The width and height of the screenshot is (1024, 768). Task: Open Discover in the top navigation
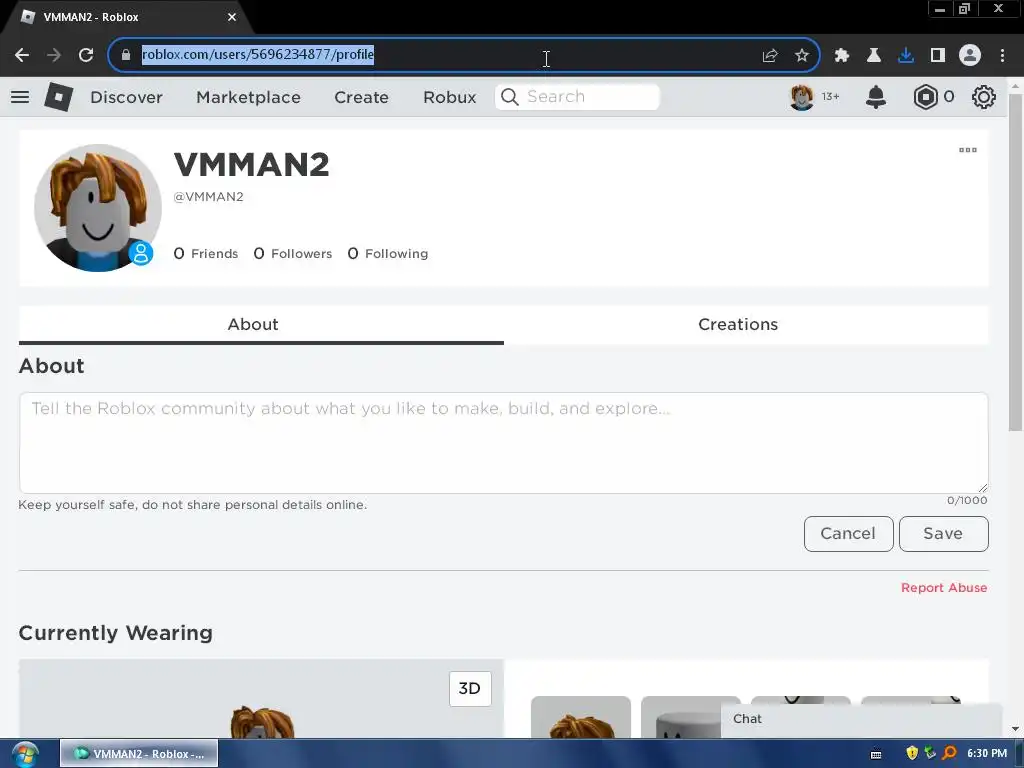coord(126,97)
